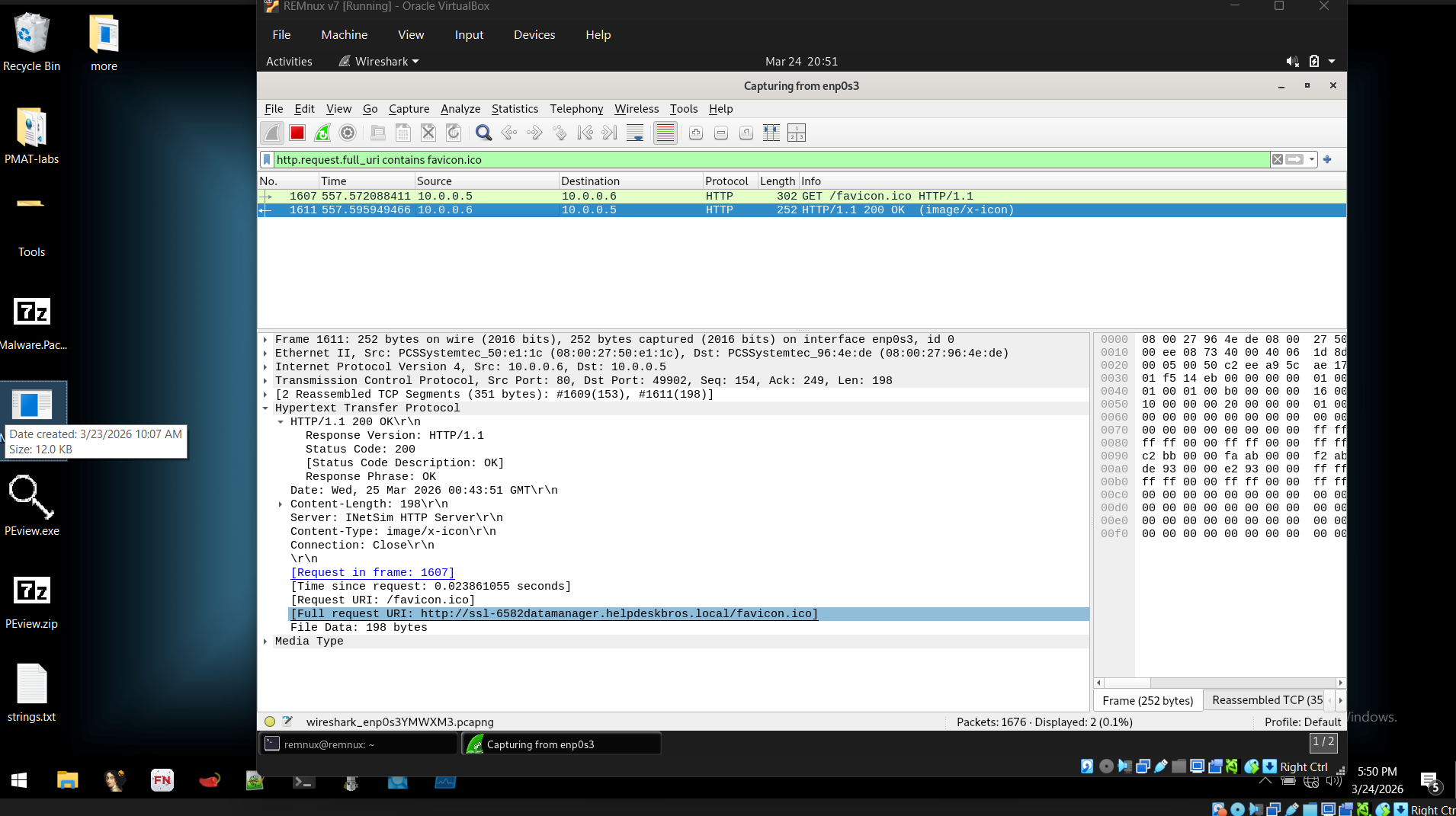Click the Find Packet magnifier icon
The image size is (1456, 816).
point(483,133)
